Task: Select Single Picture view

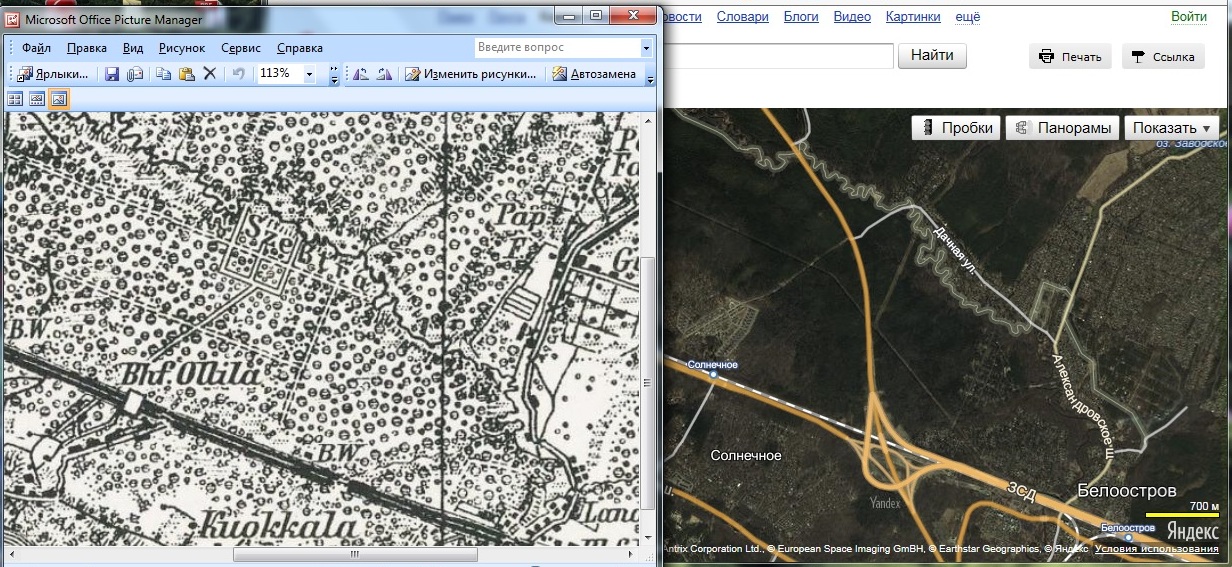Action: click(x=59, y=99)
